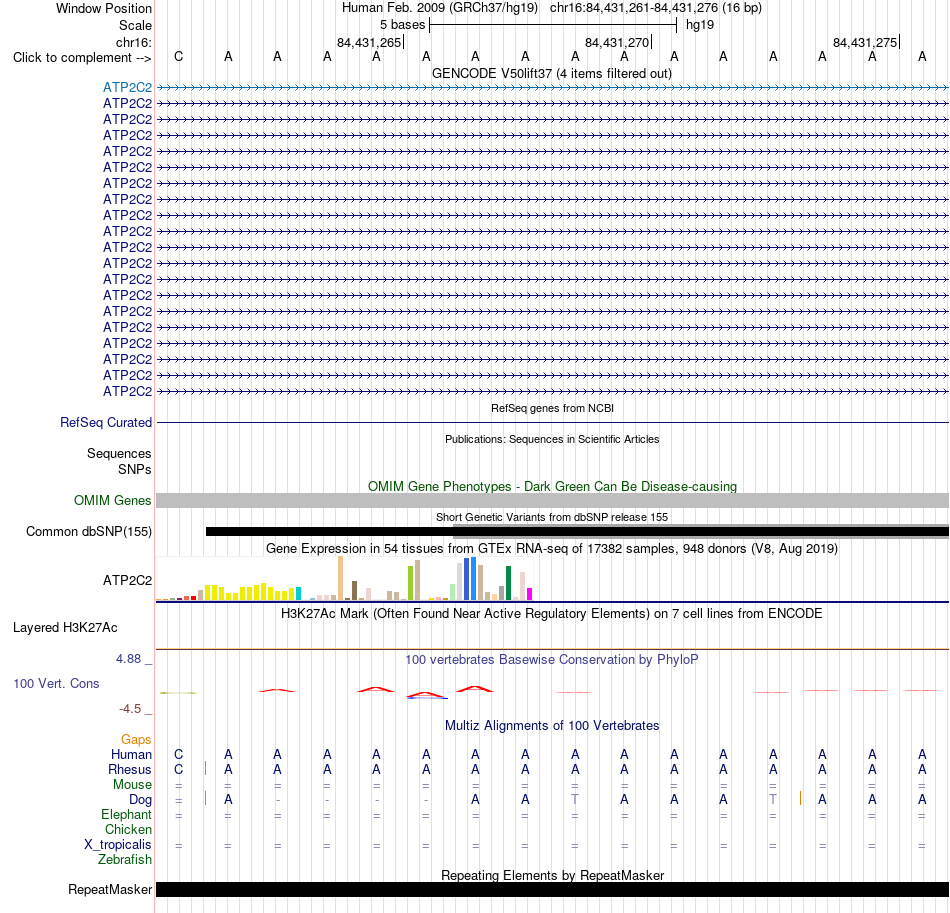Click the X_tropicalis species label

click(x=118, y=845)
